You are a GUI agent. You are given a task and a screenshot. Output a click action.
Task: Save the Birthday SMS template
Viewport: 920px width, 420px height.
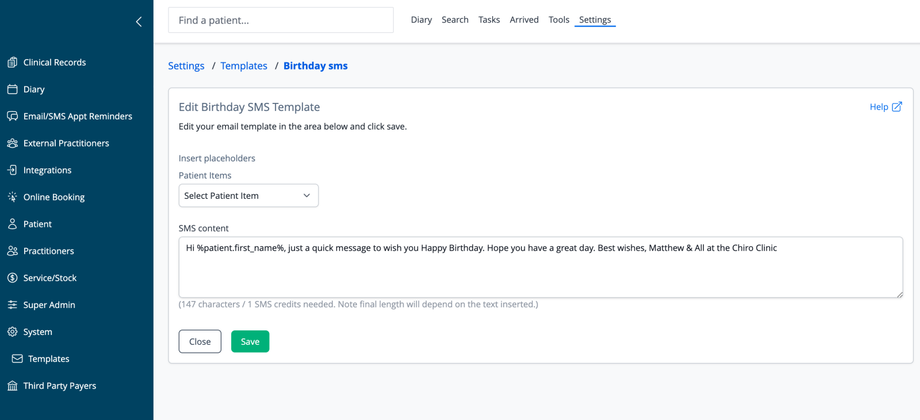coord(250,342)
